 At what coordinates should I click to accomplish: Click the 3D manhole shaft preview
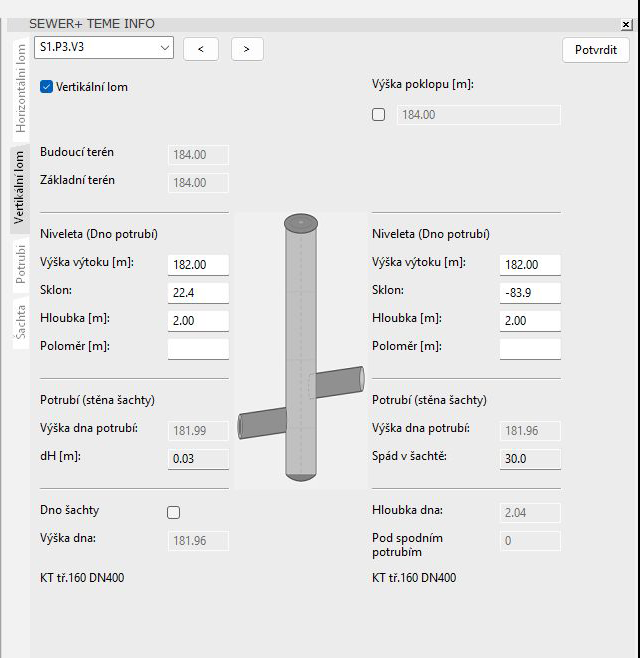point(301,350)
